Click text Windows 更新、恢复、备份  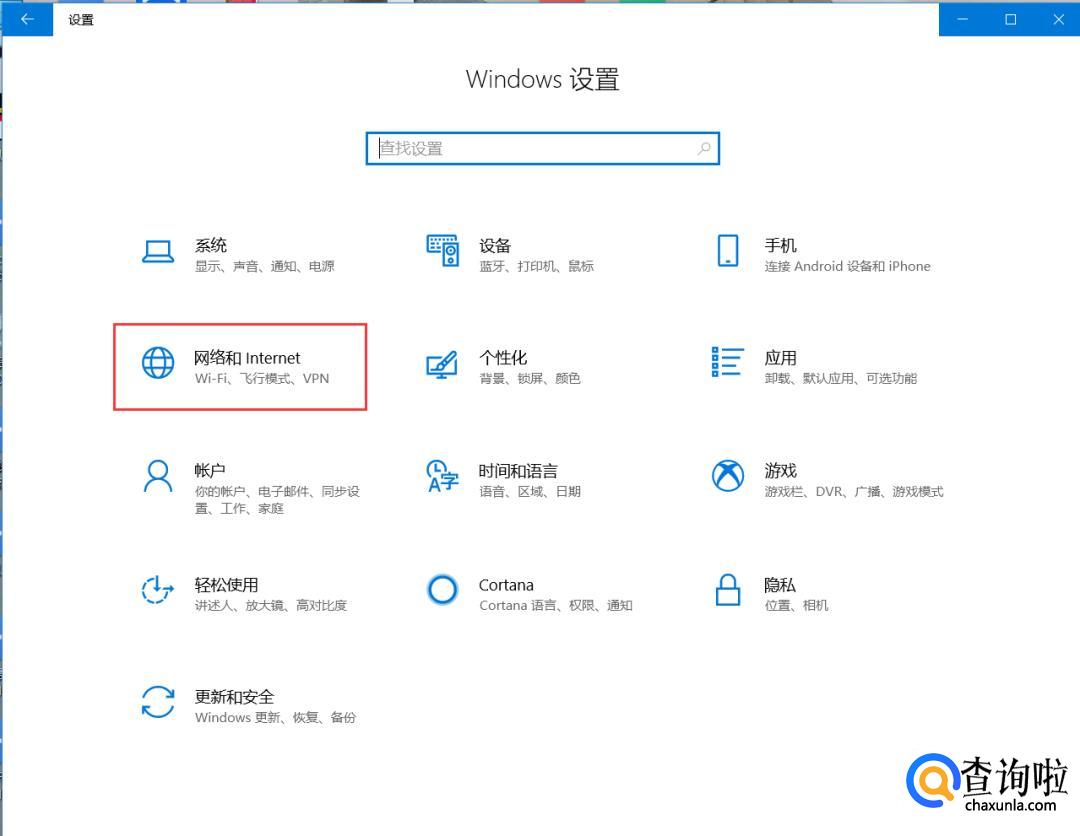275,718
